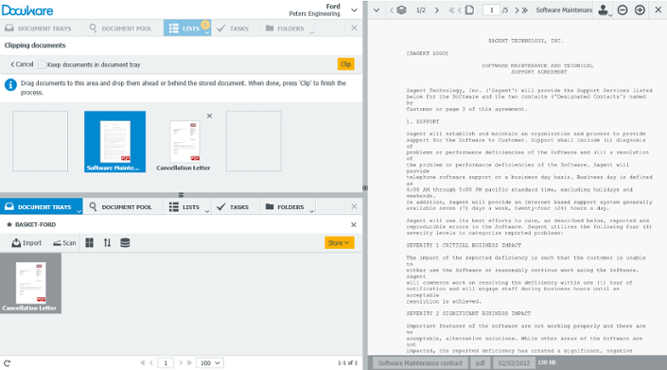Expand lower Folders tab dropdown arrow

[x=312, y=211]
